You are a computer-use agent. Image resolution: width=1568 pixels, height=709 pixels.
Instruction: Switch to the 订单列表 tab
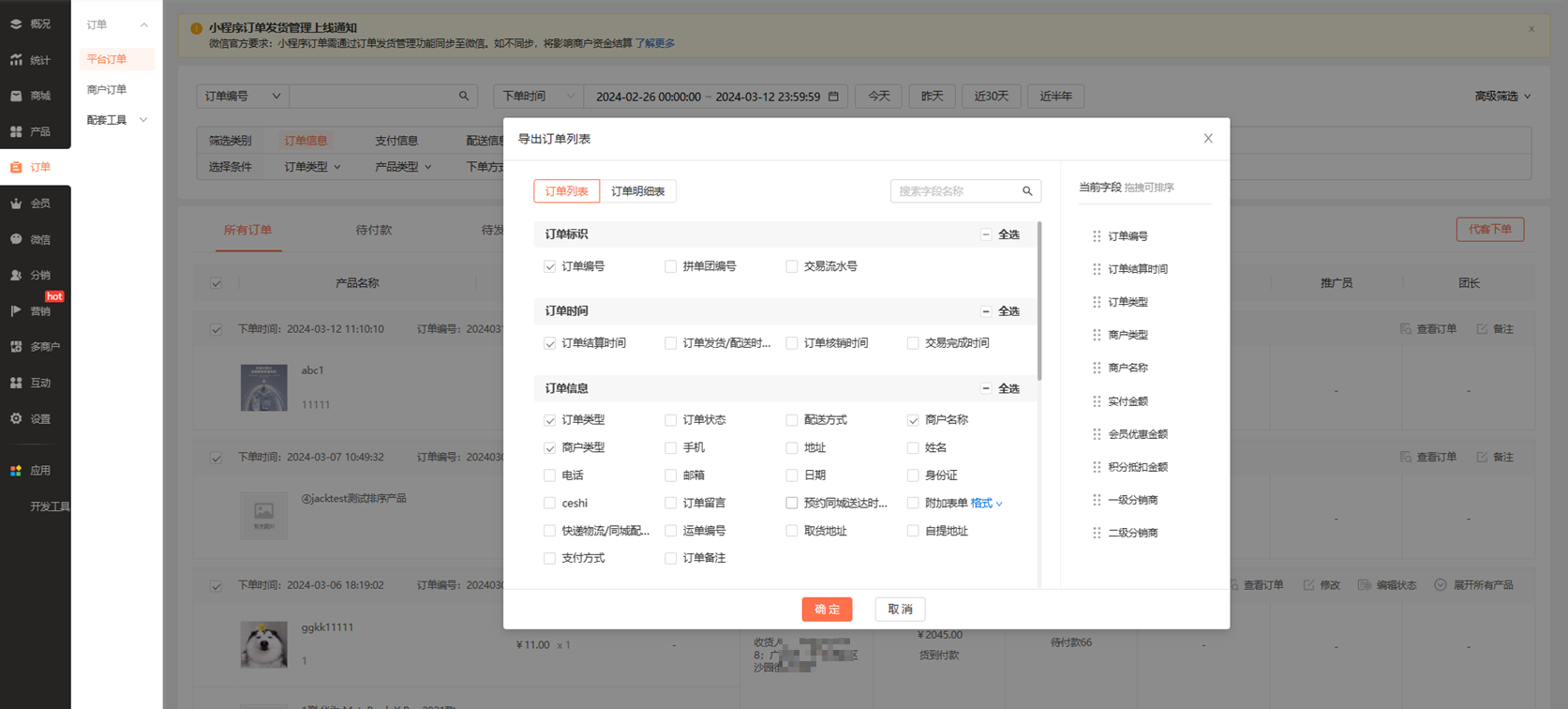566,191
